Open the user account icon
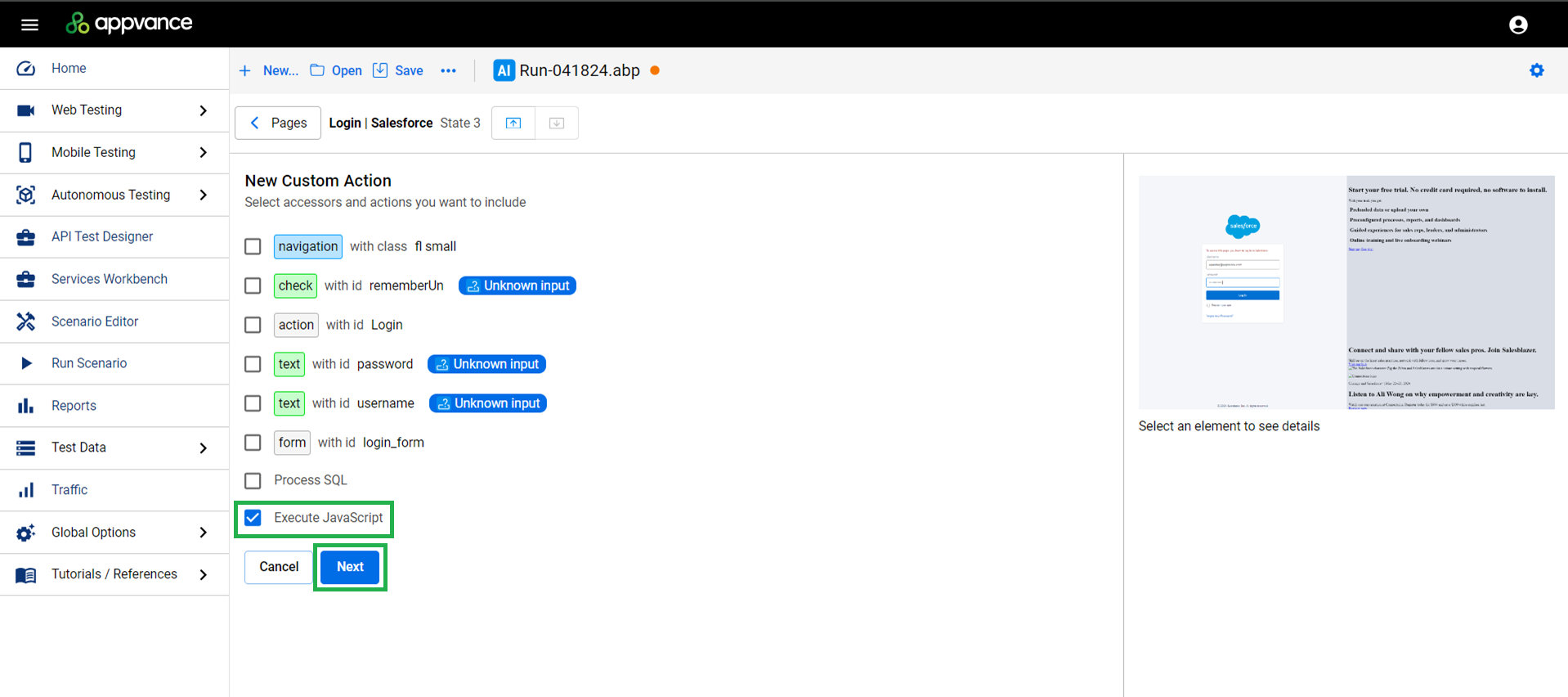The width and height of the screenshot is (1568, 697). tap(1518, 25)
